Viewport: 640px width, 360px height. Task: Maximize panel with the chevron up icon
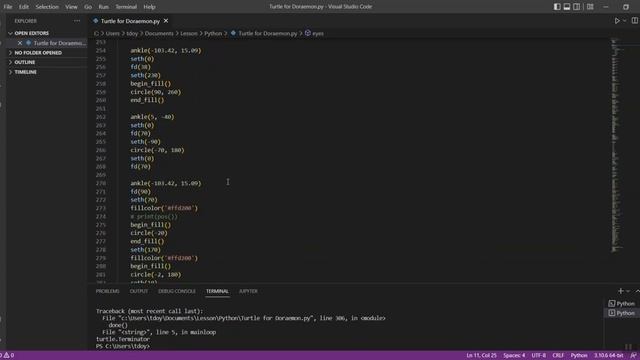(x=637, y=291)
